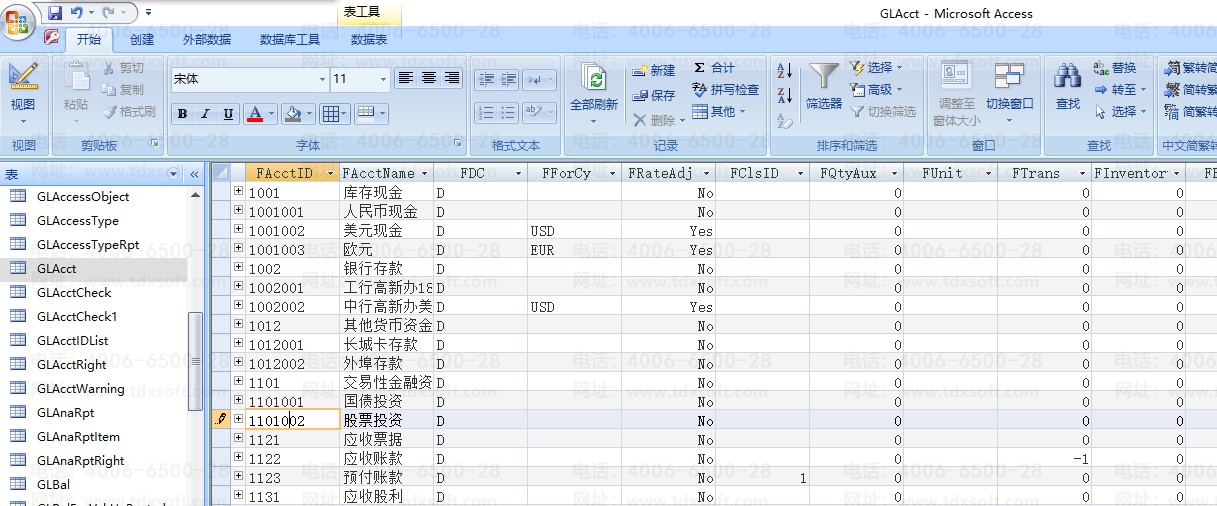Open the font name dropdown 宋体

tap(322, 79)
